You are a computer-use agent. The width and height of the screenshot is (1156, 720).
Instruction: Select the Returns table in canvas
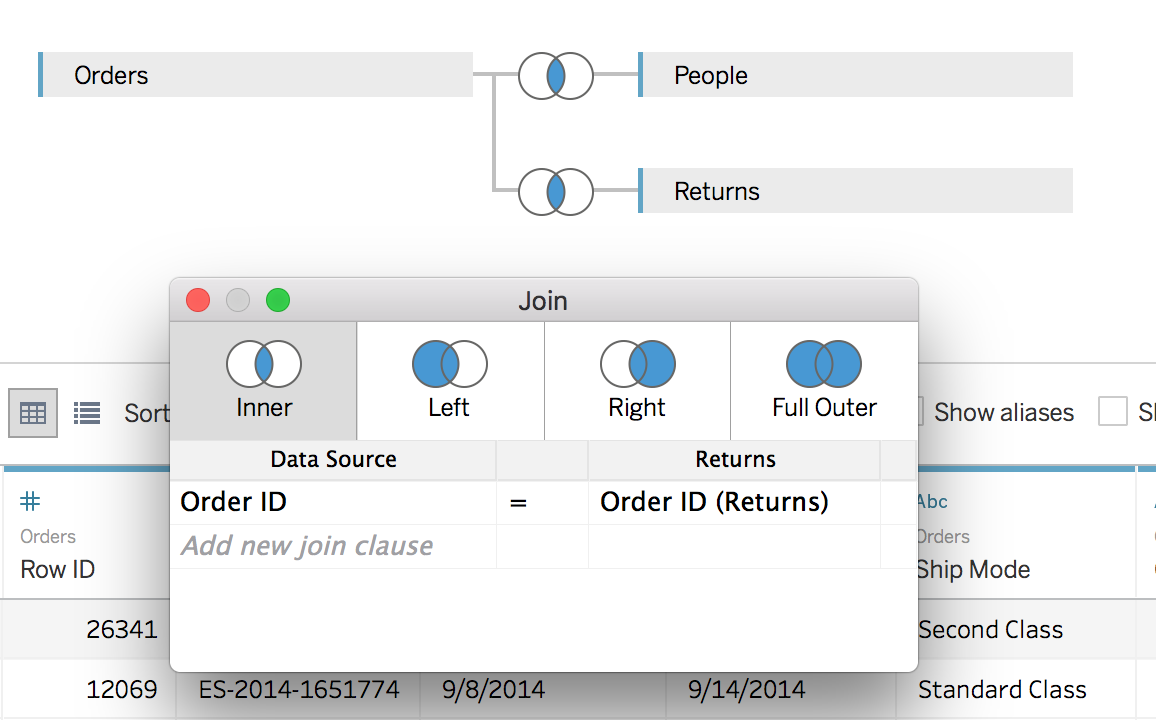[x=856, y=191]
